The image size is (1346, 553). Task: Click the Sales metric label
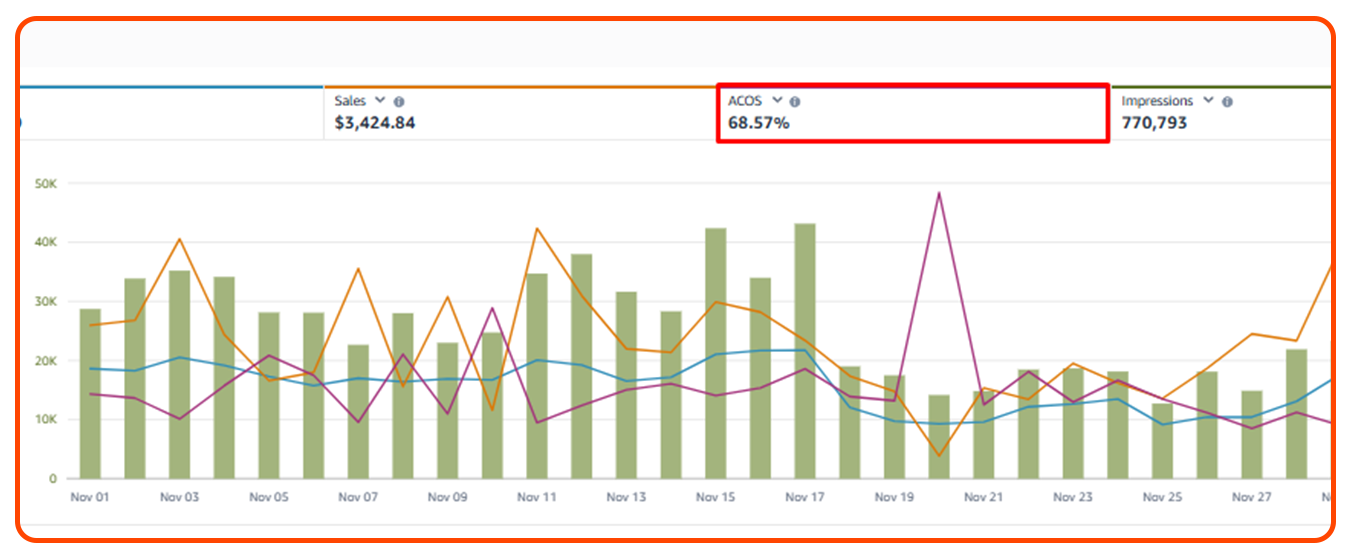point(350,101)
